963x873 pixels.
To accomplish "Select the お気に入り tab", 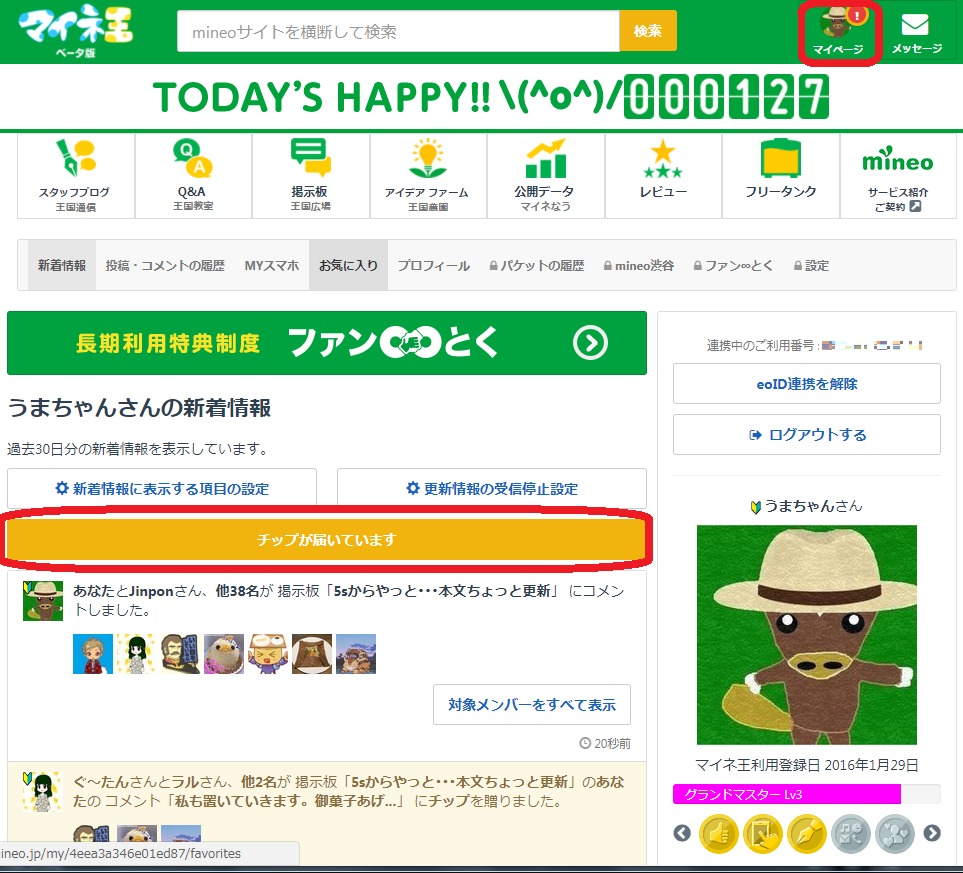I will pos(348,265).
